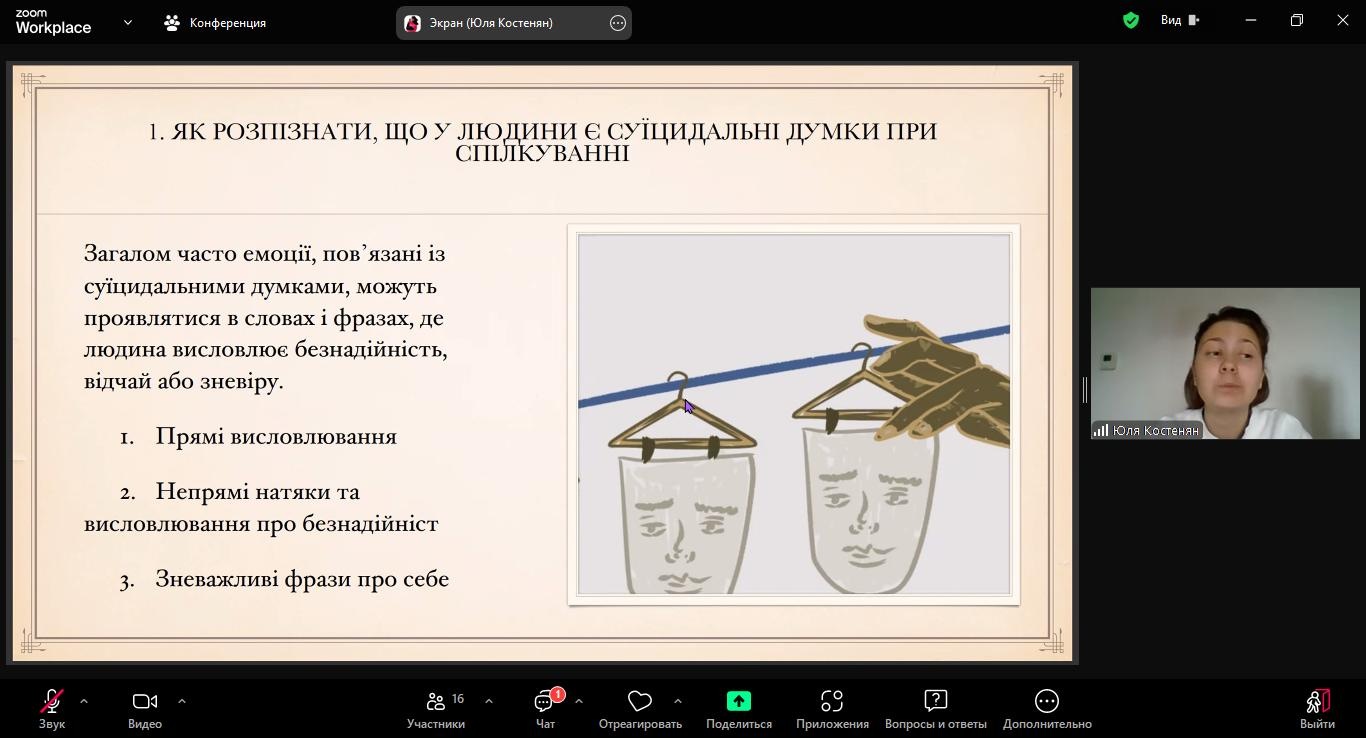The width and height of the screenshot is (1366, 738).
Task: Open the Дополнительно more options menu
Action: (1047, 708)
